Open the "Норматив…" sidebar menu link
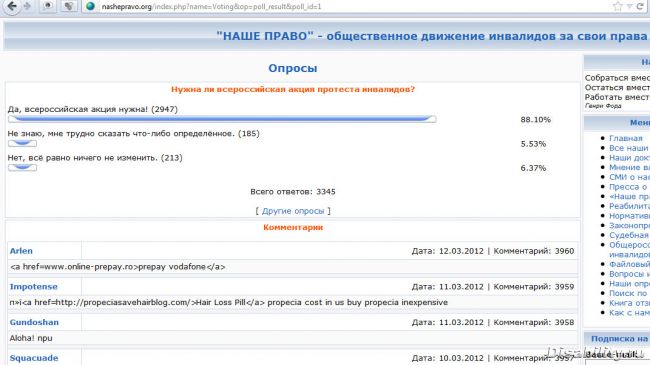The height and width of the screenshot is (365, 650). [x=629, y=216]
